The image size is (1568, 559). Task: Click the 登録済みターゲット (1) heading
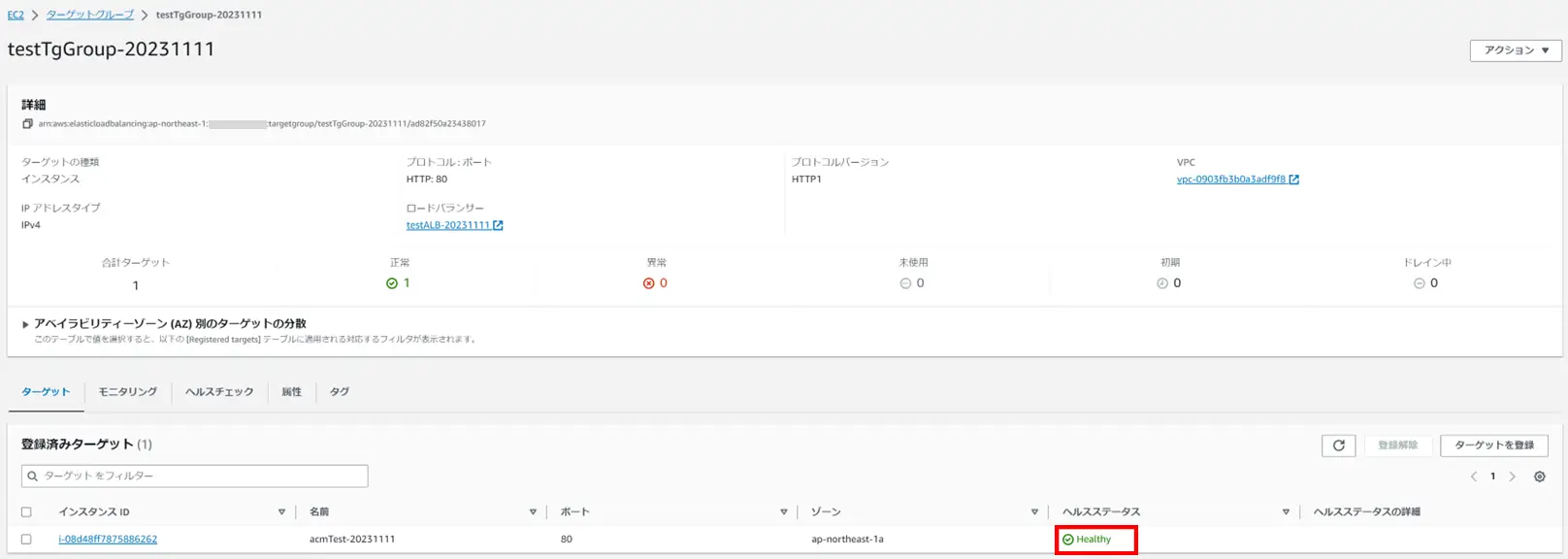[x=87, y=444]
